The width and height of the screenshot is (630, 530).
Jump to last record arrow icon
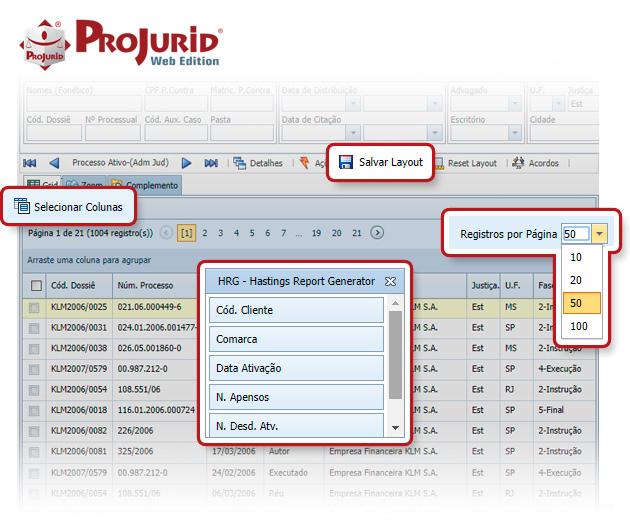coord(211,163)
